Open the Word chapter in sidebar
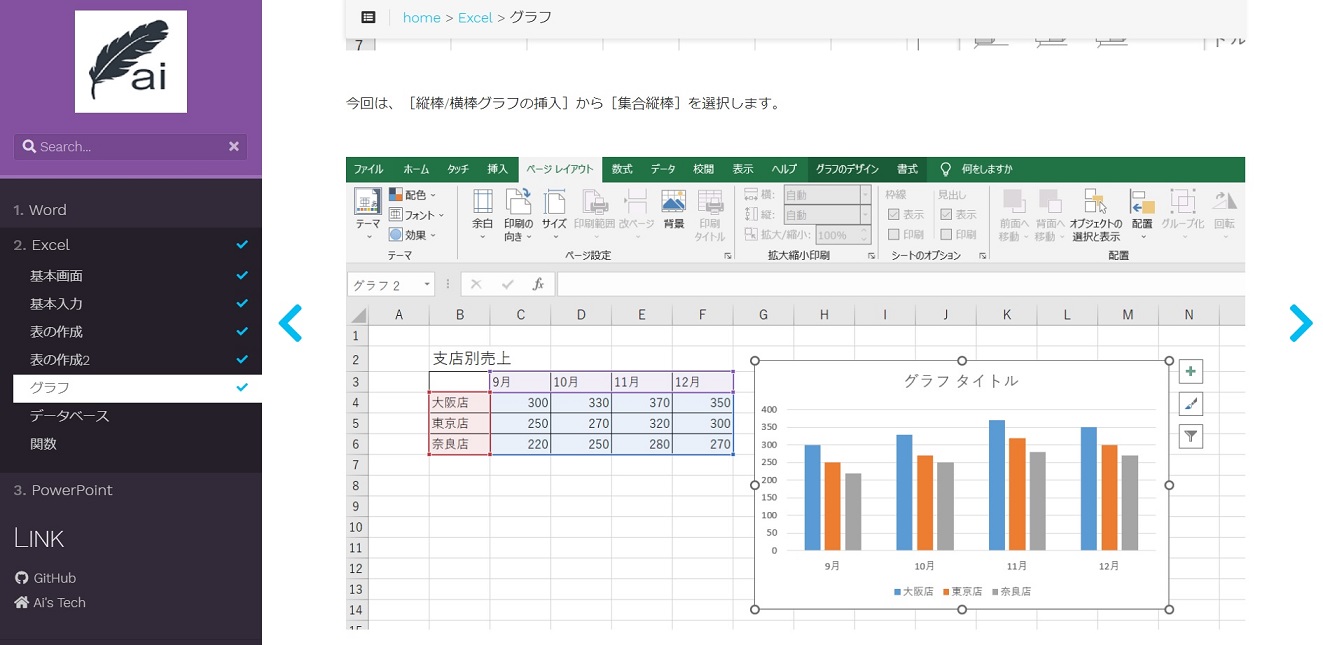Viewport: 1323px width, 645px height. [x=131, y=210]
